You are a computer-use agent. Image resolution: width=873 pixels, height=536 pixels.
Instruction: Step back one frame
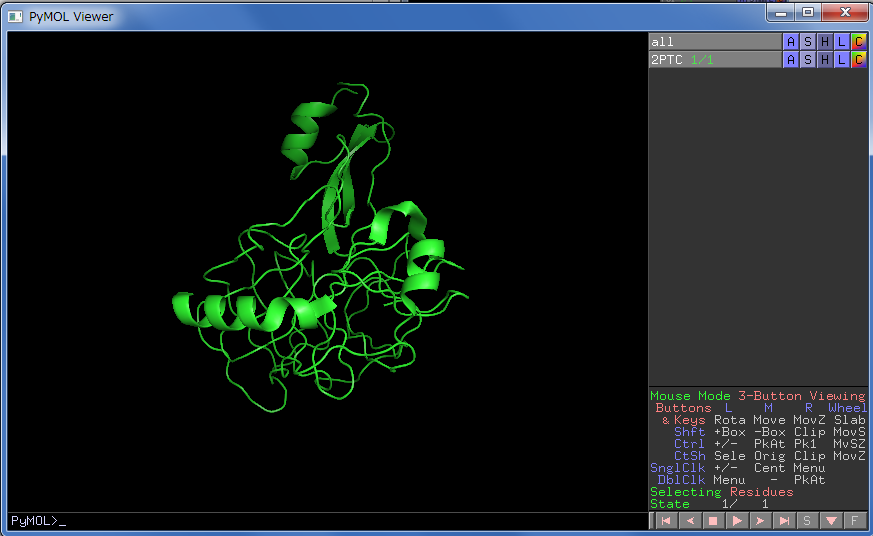tap(689, 521)
